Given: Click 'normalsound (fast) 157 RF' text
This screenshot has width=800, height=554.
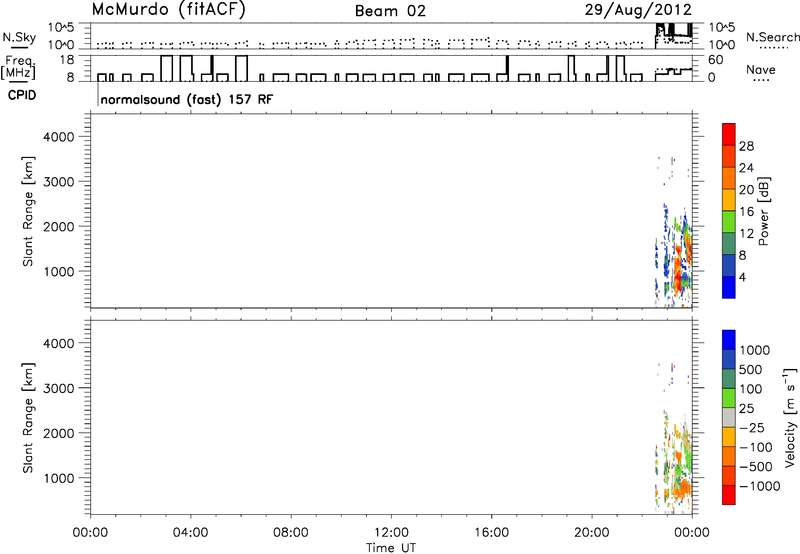Looking at the screenshot, I should click(x=187, y=99).
